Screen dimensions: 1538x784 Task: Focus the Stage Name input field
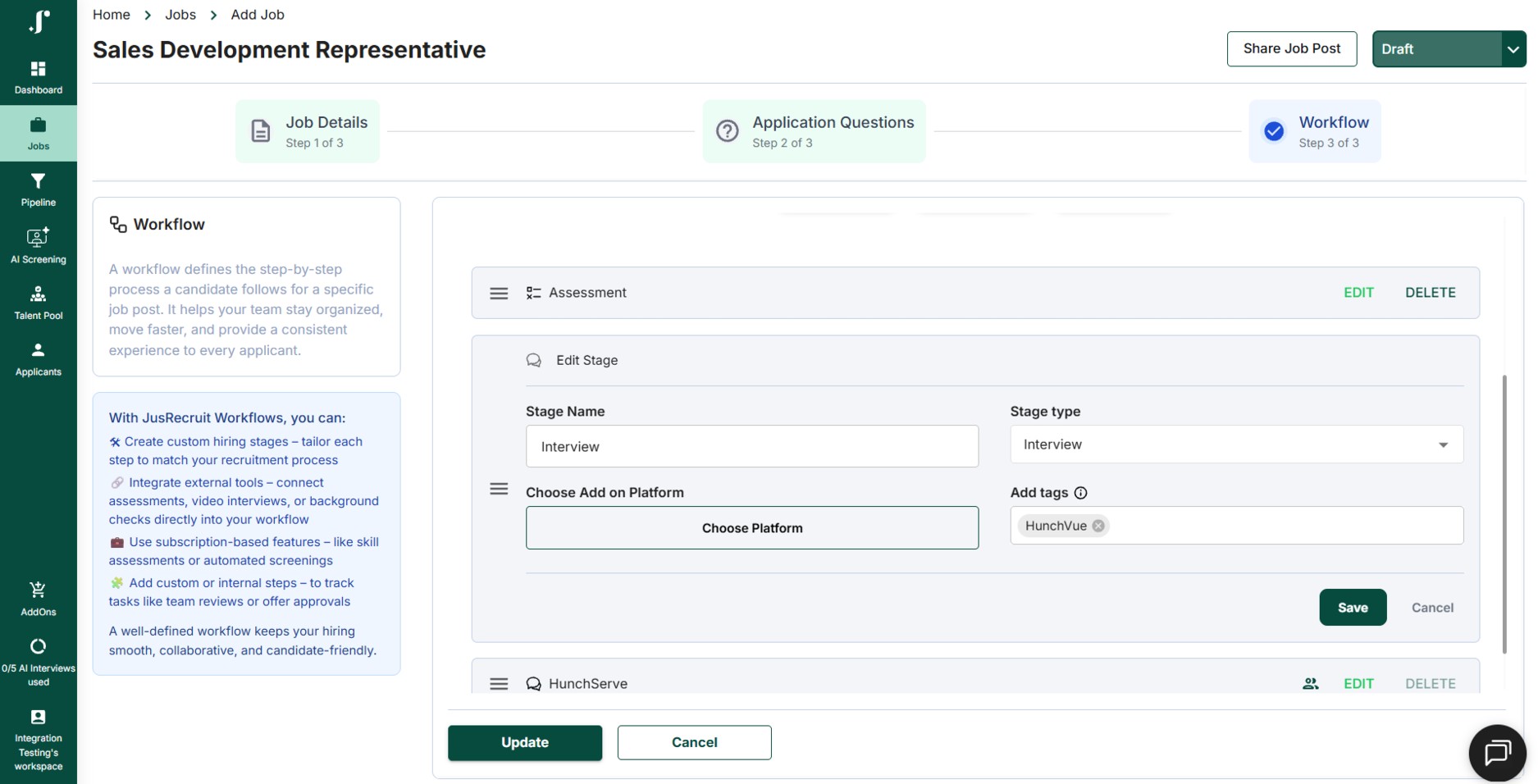752,446
